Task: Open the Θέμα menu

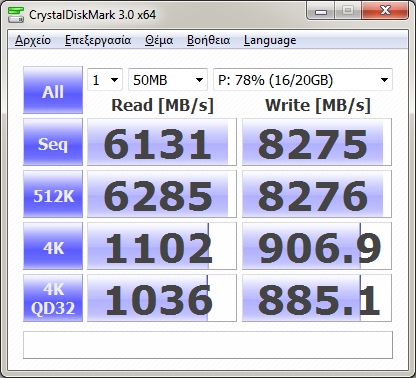Action: pos(159,40)
